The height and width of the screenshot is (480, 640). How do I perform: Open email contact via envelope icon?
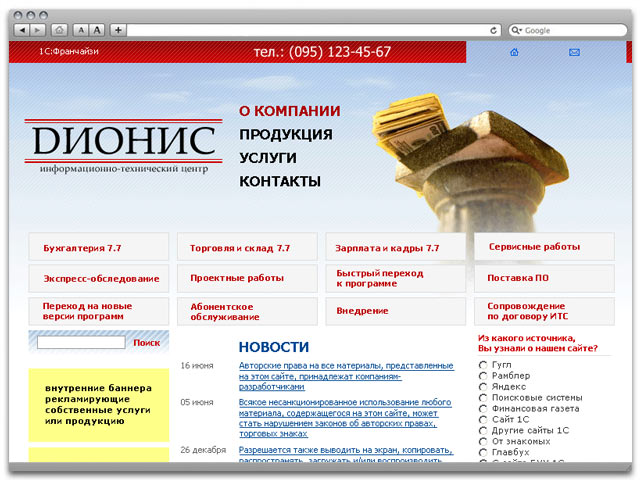pos(574,52)
